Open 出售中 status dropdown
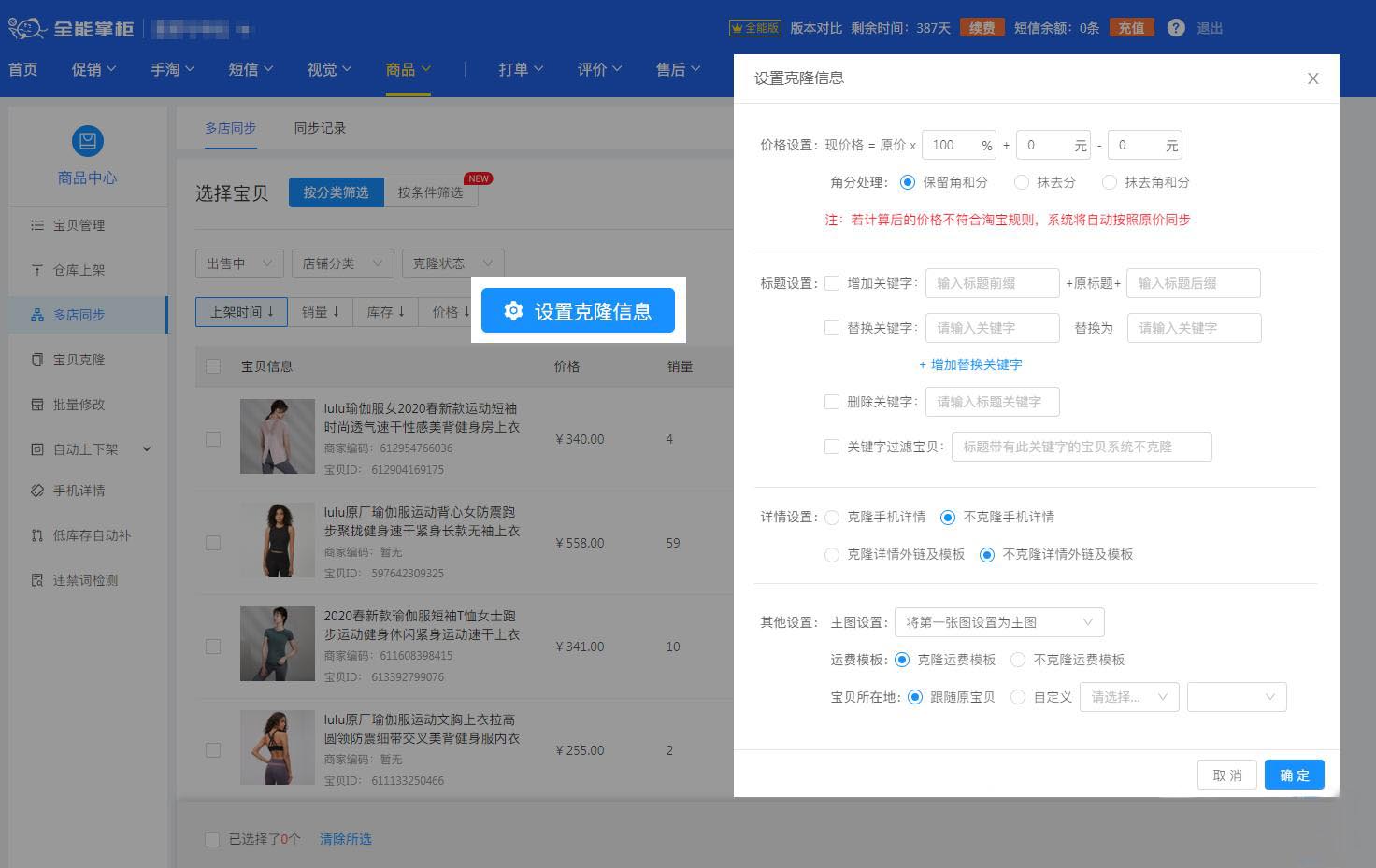Viewport: 1376px width, 868px height. pos(239,263)
